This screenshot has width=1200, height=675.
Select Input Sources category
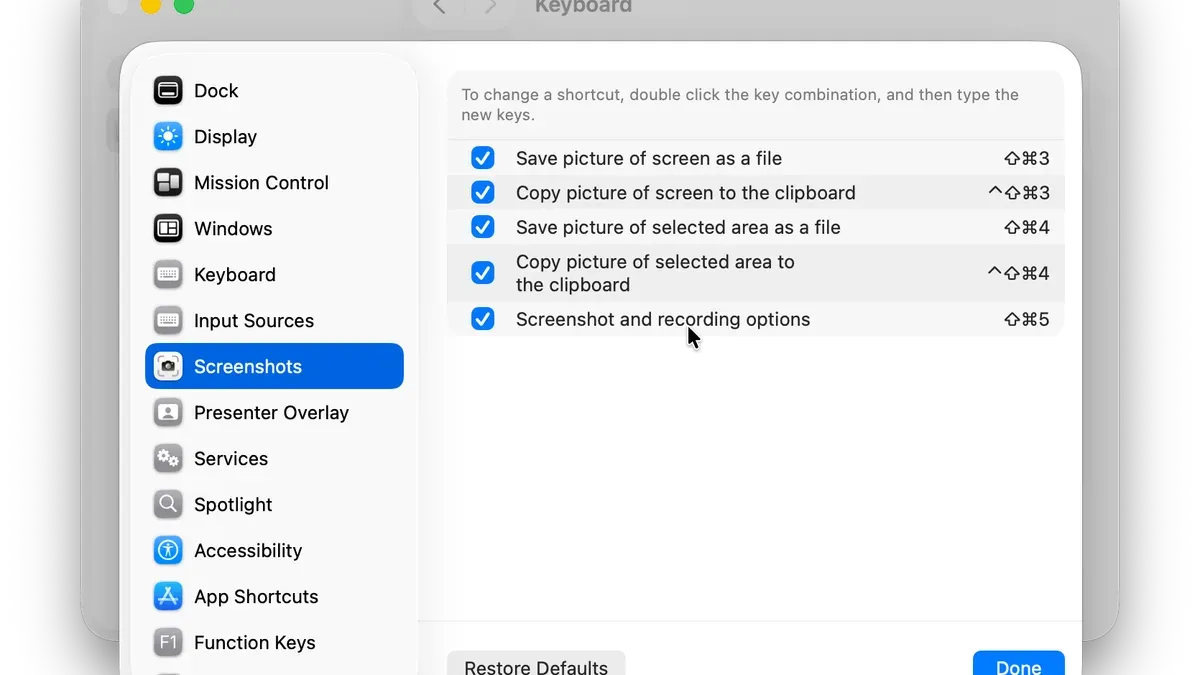(274, 321)
